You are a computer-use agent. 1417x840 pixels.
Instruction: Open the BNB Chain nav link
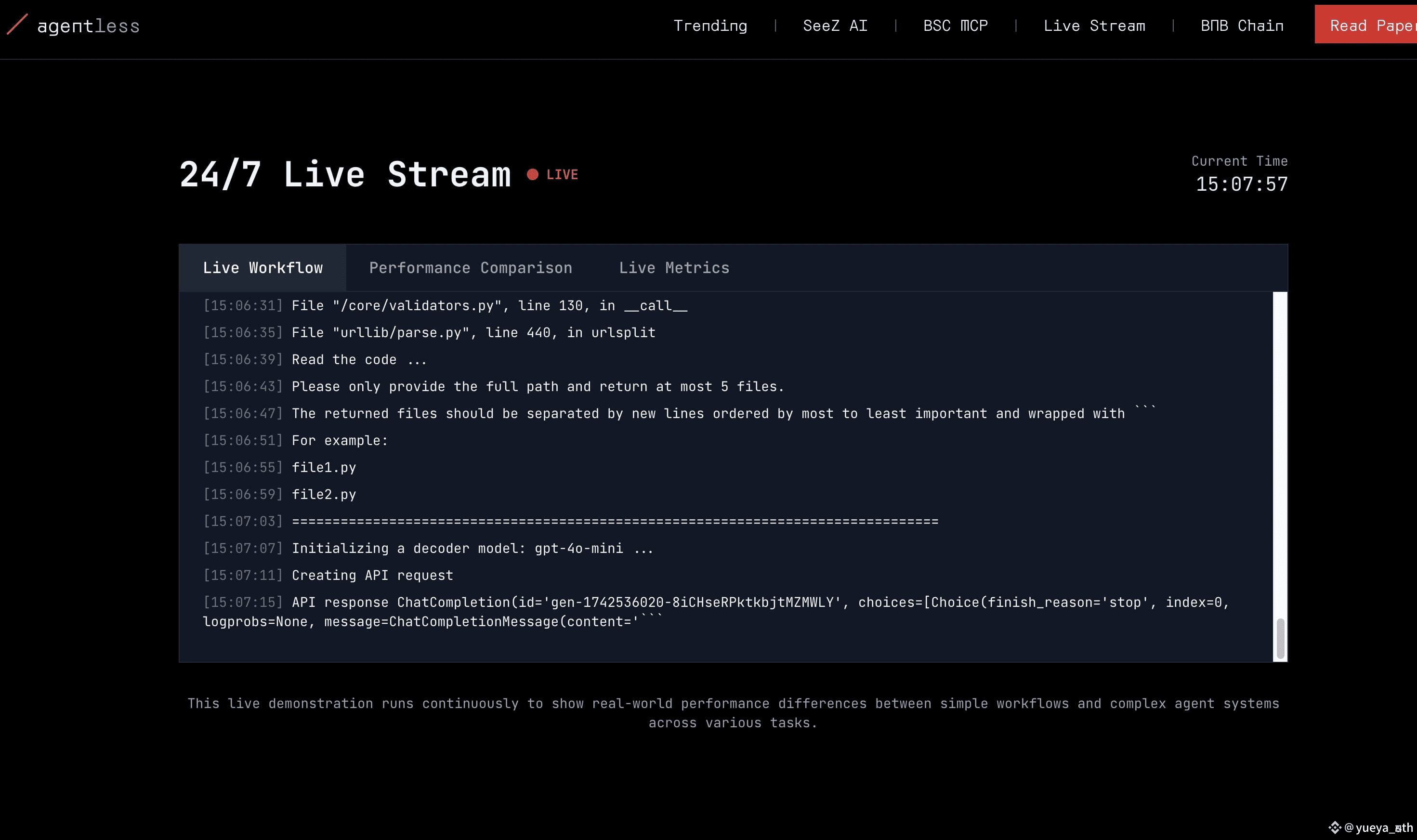coord(1242,26)
